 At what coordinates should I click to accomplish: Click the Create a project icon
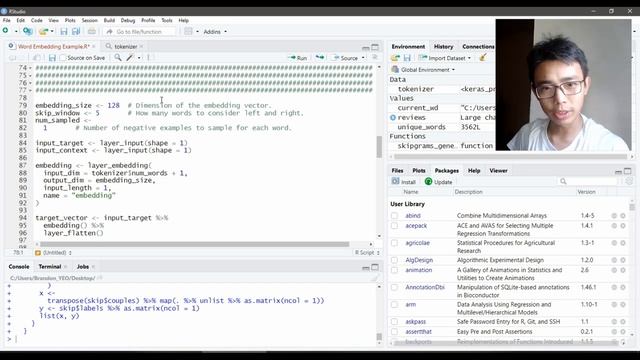click(x=27, y=31)
